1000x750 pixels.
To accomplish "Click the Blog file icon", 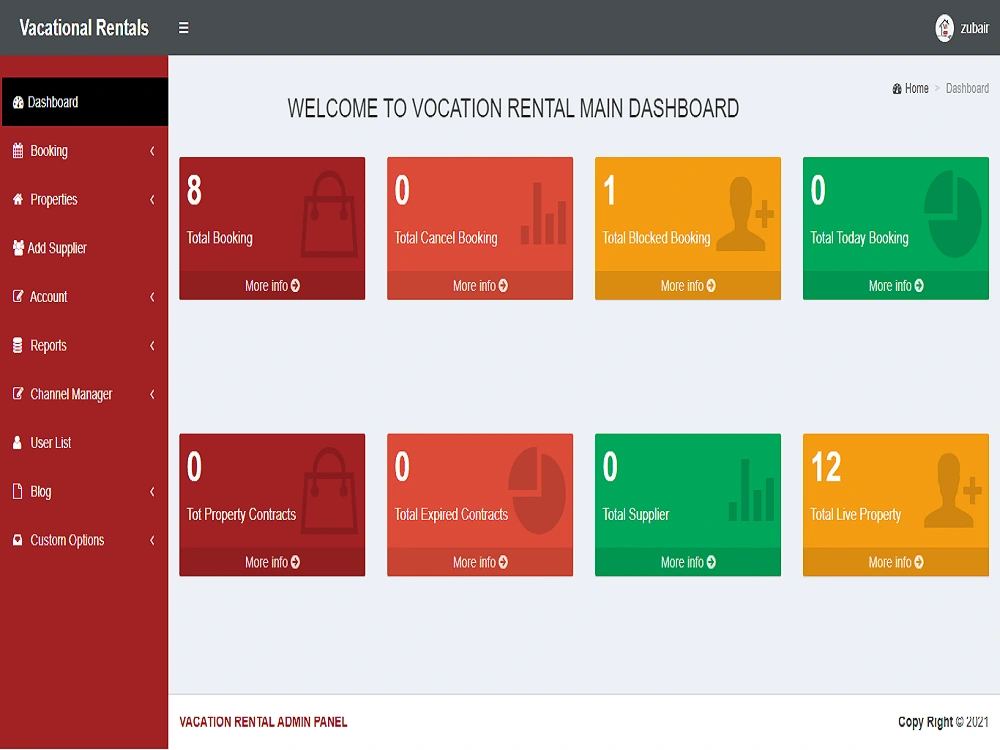I will (x=17, y=491).
